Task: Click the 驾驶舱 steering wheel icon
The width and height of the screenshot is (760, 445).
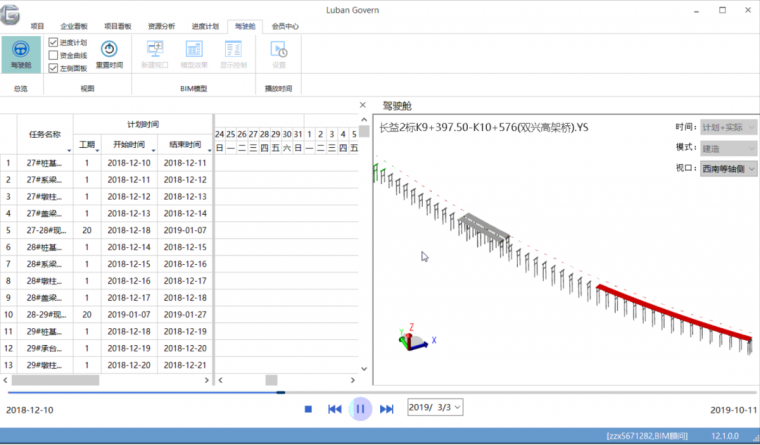Action: [21, 52]
